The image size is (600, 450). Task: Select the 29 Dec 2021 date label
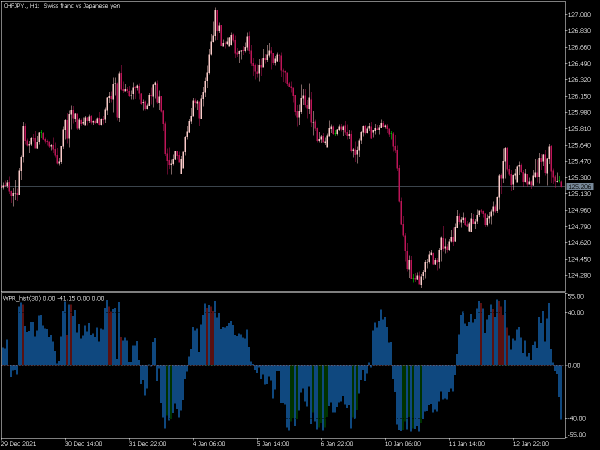tap(19, 443)
